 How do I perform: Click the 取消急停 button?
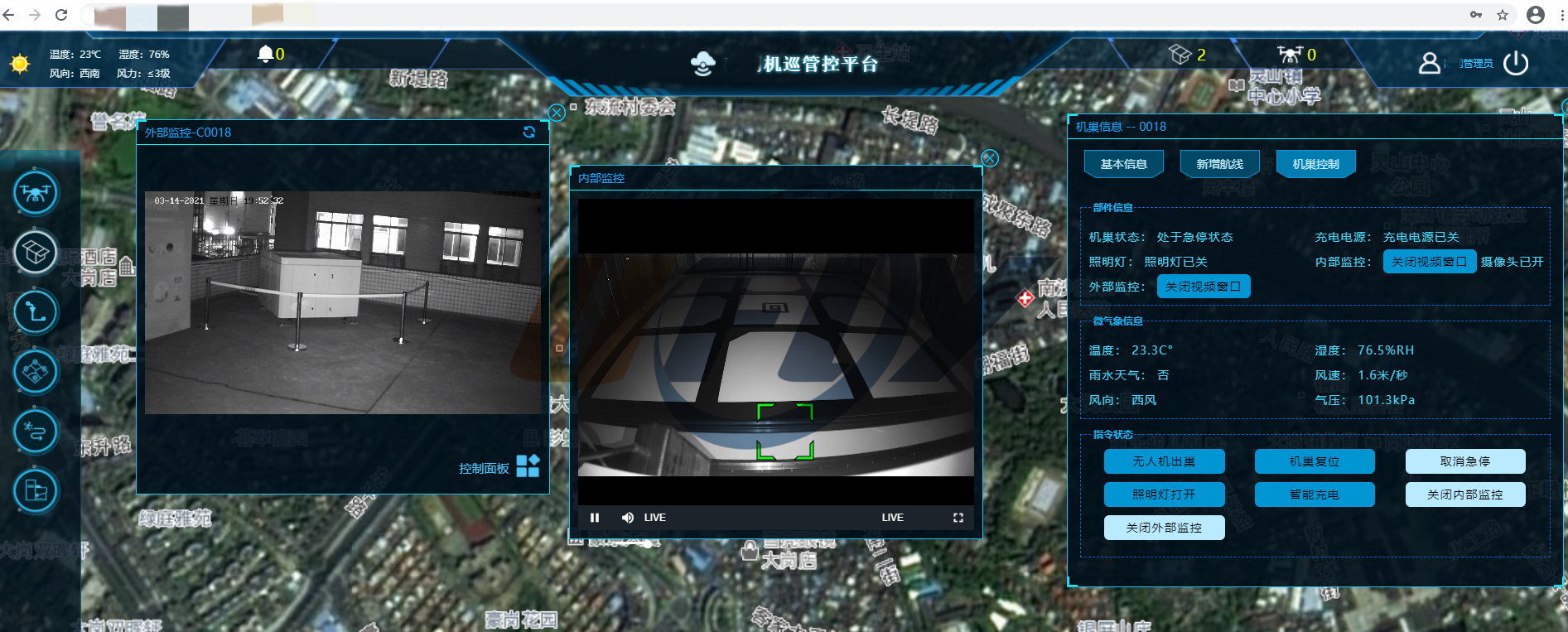(x=1465, y=461)
